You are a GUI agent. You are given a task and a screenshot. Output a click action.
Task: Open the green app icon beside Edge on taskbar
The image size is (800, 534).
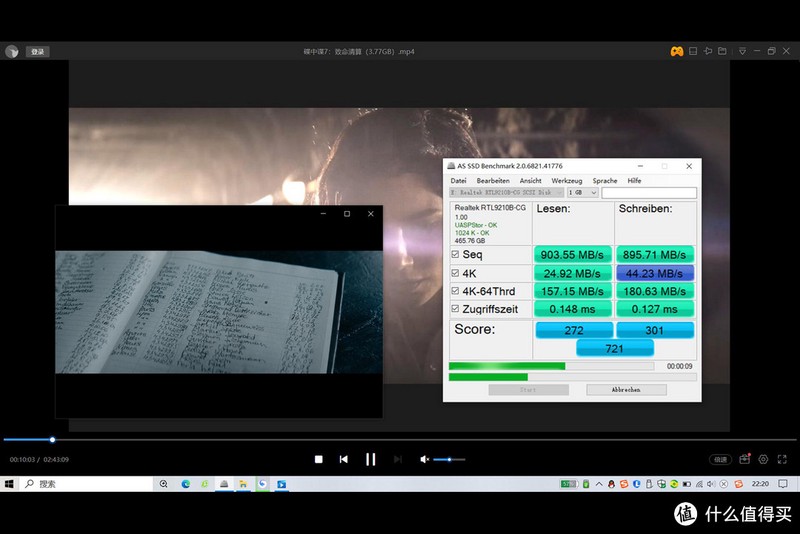pos(205,484)
